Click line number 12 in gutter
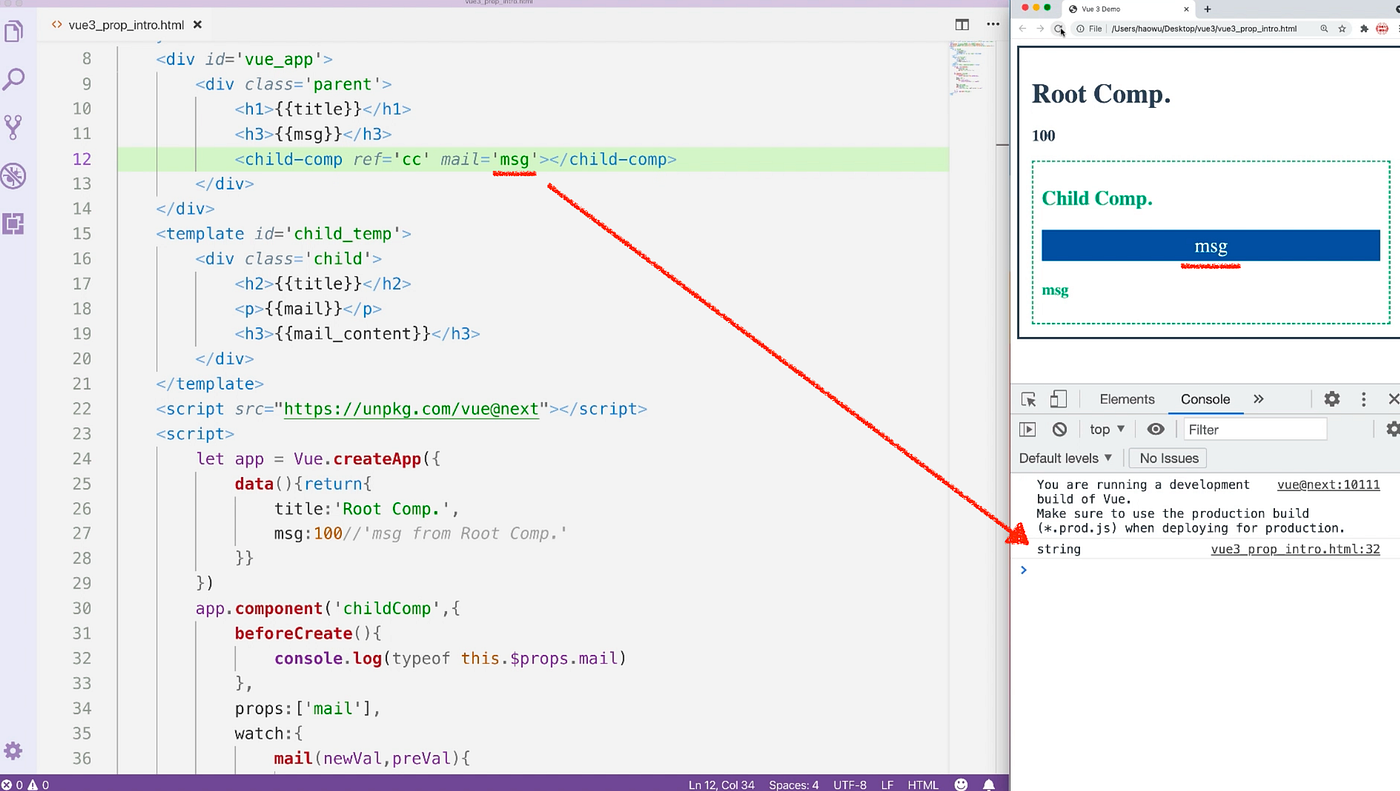 coord(81,159)
